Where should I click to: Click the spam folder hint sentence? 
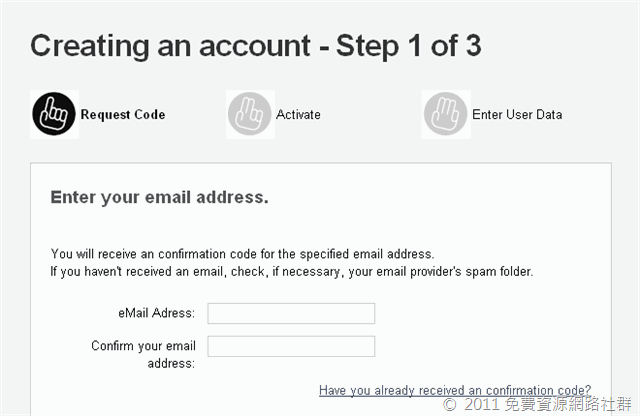292,271
